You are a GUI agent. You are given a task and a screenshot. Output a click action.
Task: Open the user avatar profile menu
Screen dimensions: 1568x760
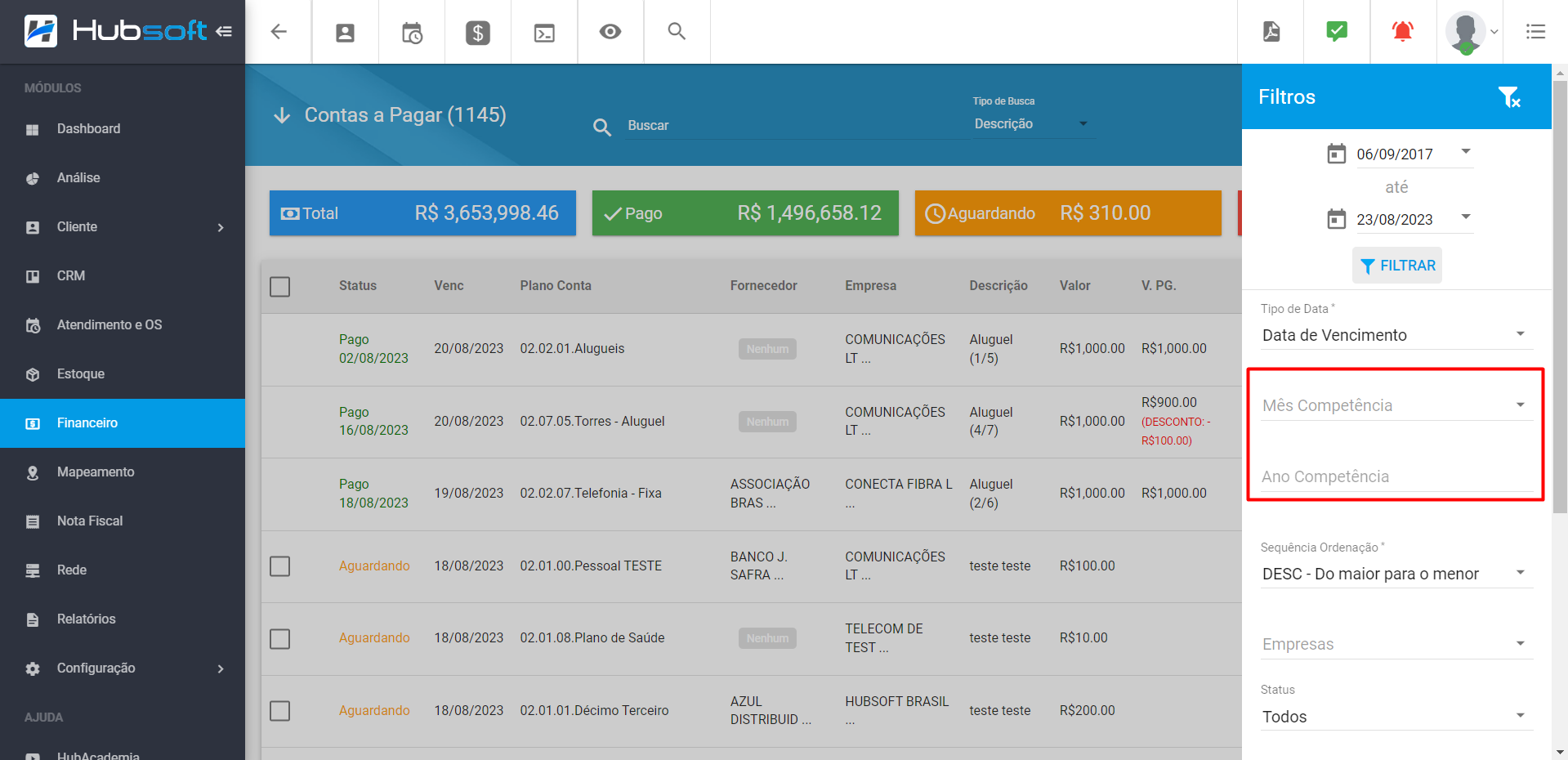pos(1470,32)
